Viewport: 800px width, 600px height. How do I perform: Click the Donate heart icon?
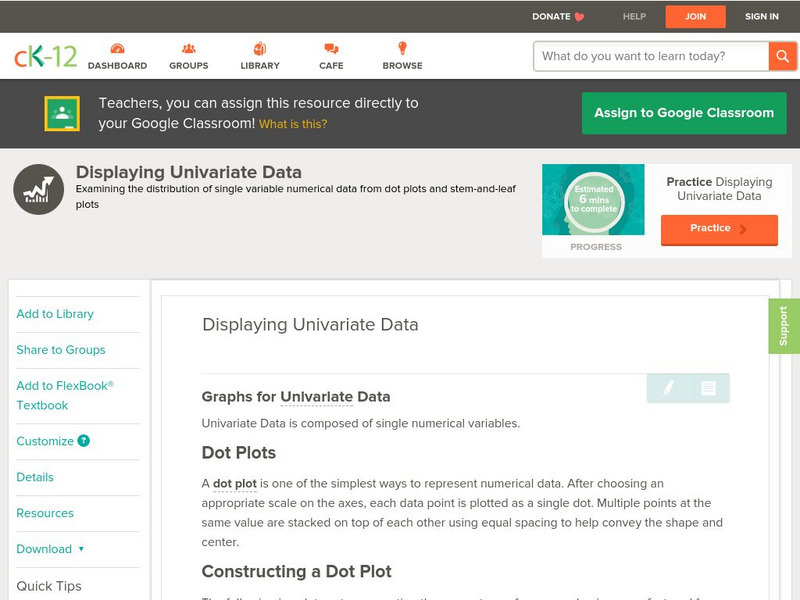point(579,17)
